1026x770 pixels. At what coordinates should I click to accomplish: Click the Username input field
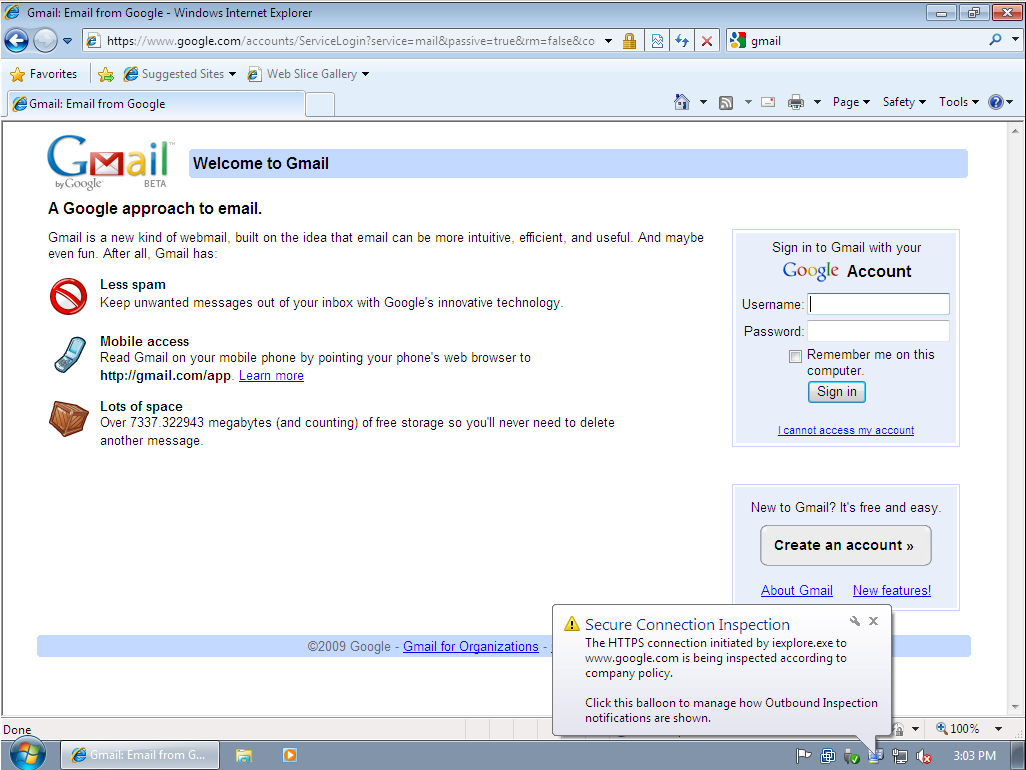tap(879, 304)
